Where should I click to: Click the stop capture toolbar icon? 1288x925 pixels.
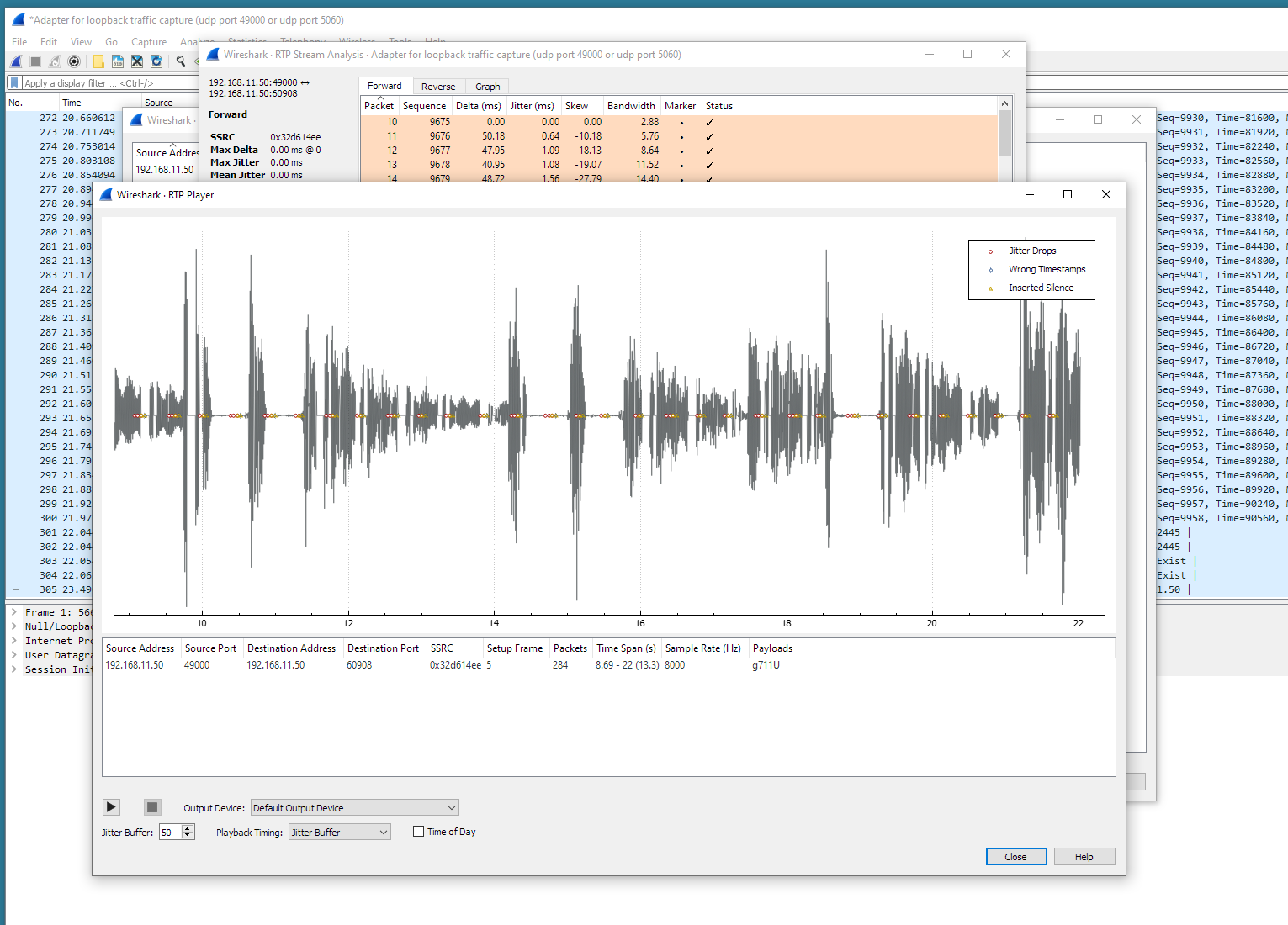(x=34, y=61)
